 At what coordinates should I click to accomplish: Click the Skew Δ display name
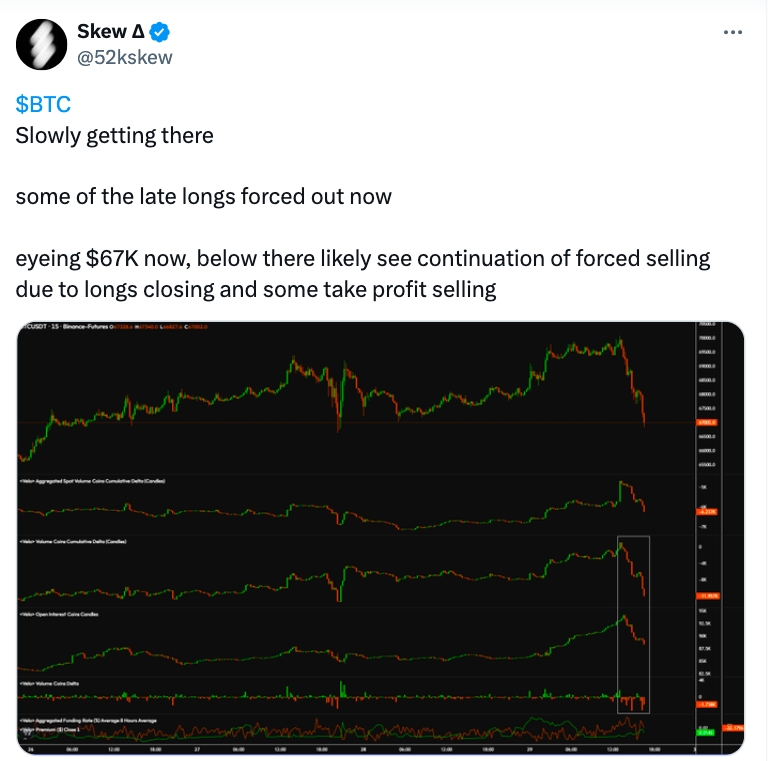coord(111,31)
